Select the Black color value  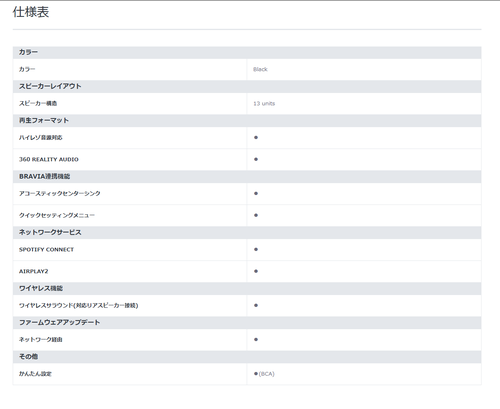tap(260, 69)
